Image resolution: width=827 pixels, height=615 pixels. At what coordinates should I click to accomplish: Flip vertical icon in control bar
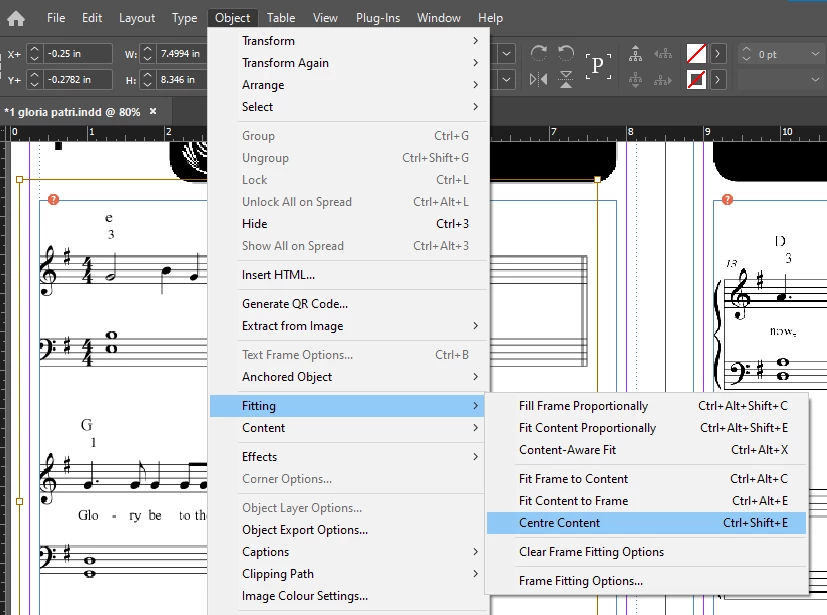566,80
